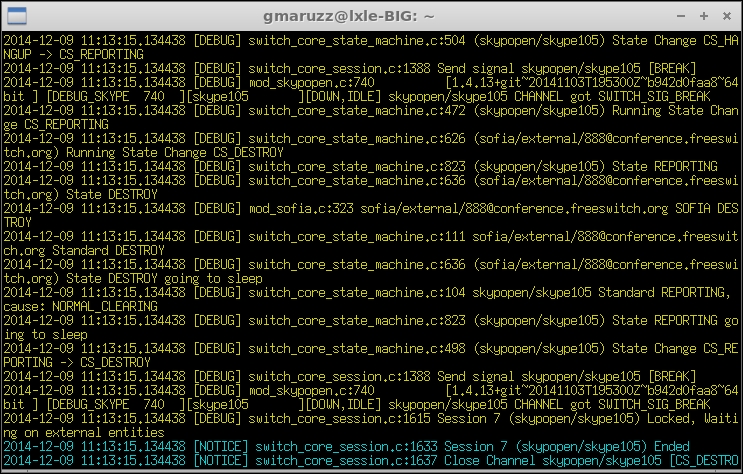The image size is (743, 474).
Task: Click 'PORTING -> CS_DESTROY' text
Action: click(x=77, y=363)
